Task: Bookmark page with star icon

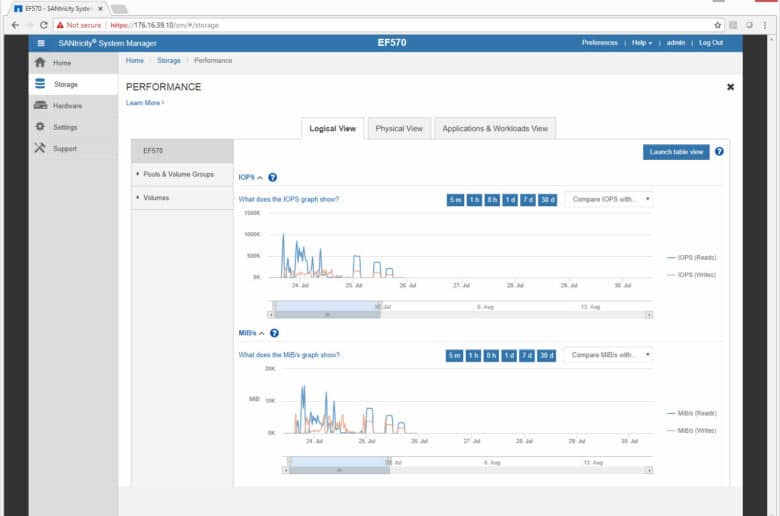Action: coord(717,25)
